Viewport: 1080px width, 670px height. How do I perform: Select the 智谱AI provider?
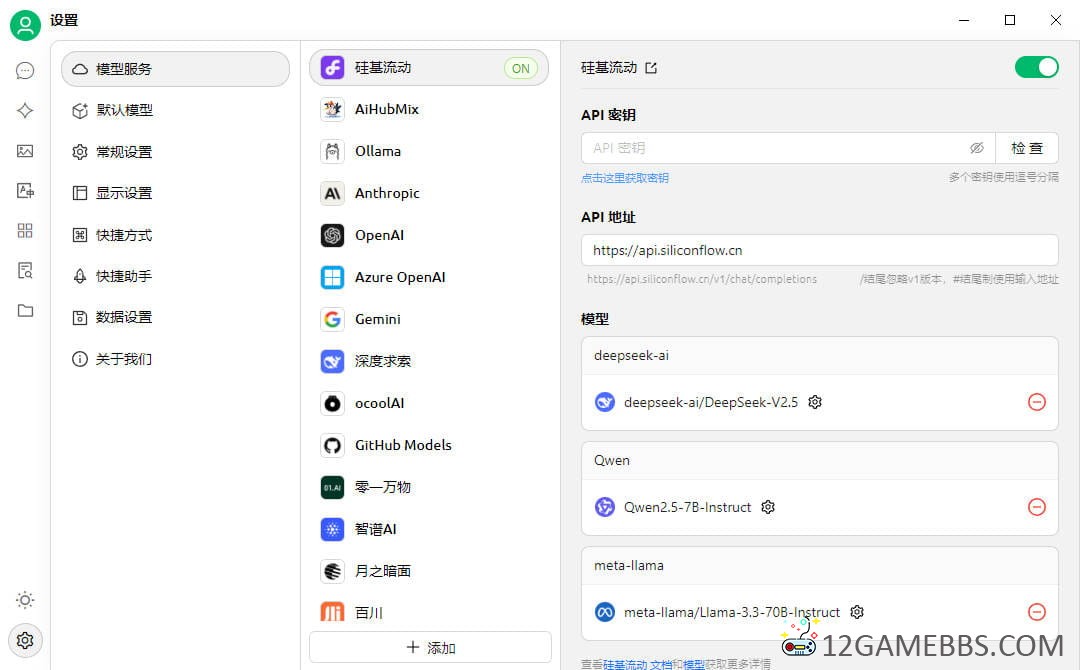pyautogui.click(x=429, y=530)
